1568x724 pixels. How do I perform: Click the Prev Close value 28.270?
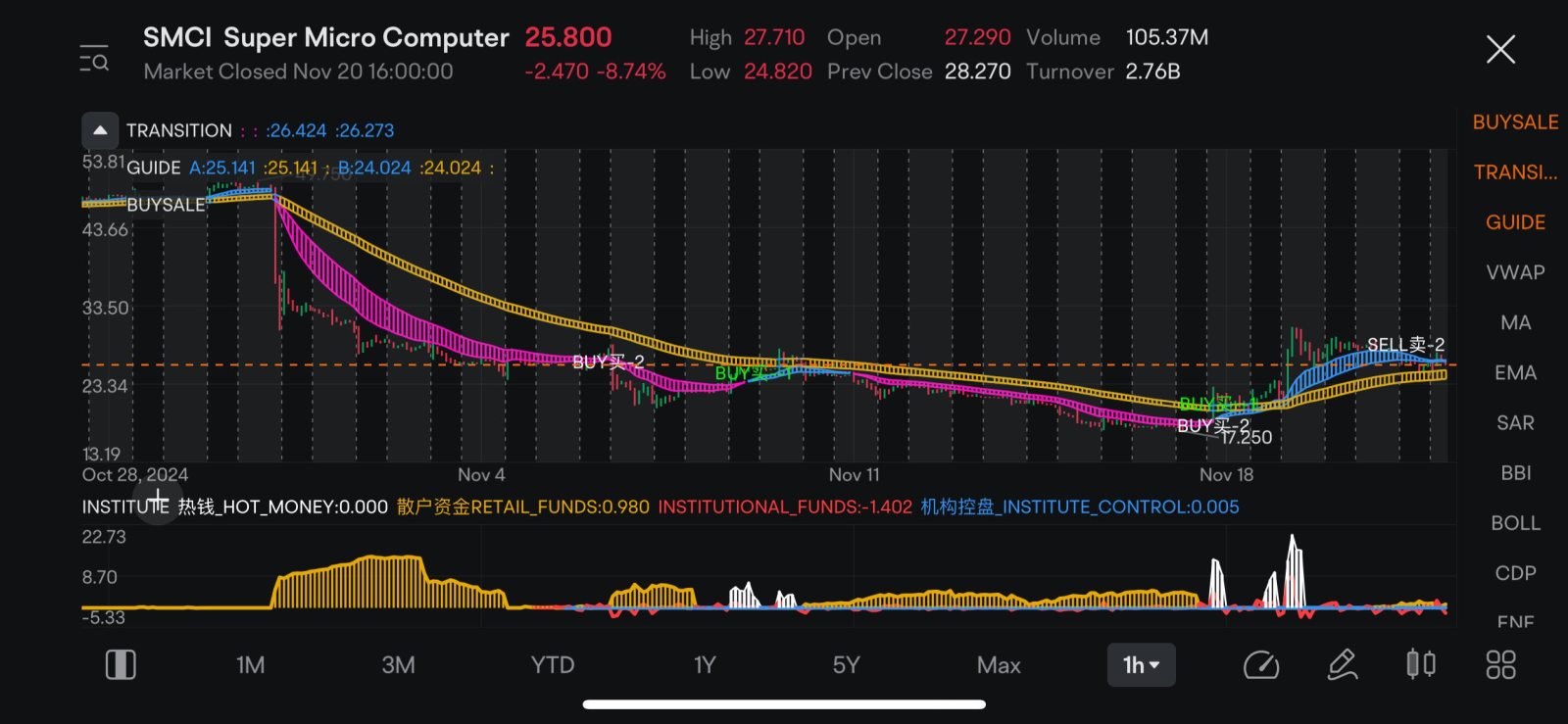pyautogui.click(x=977, y=72)
